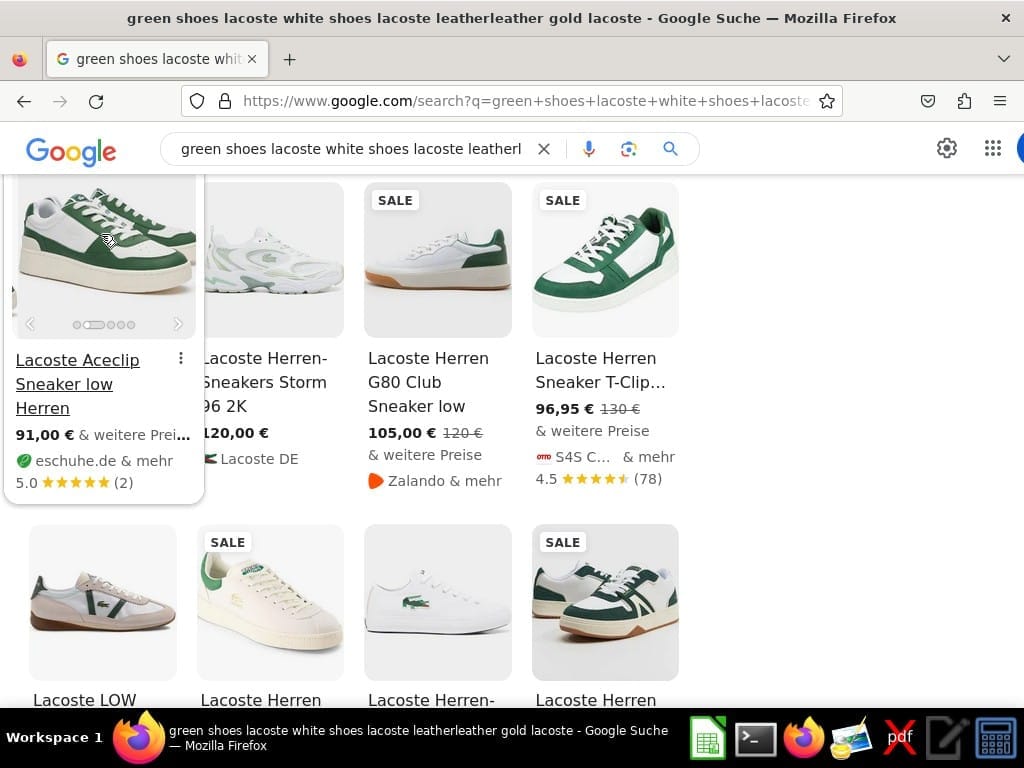
Task: Click the 4.5 star rating (78)
Action: 599,479
